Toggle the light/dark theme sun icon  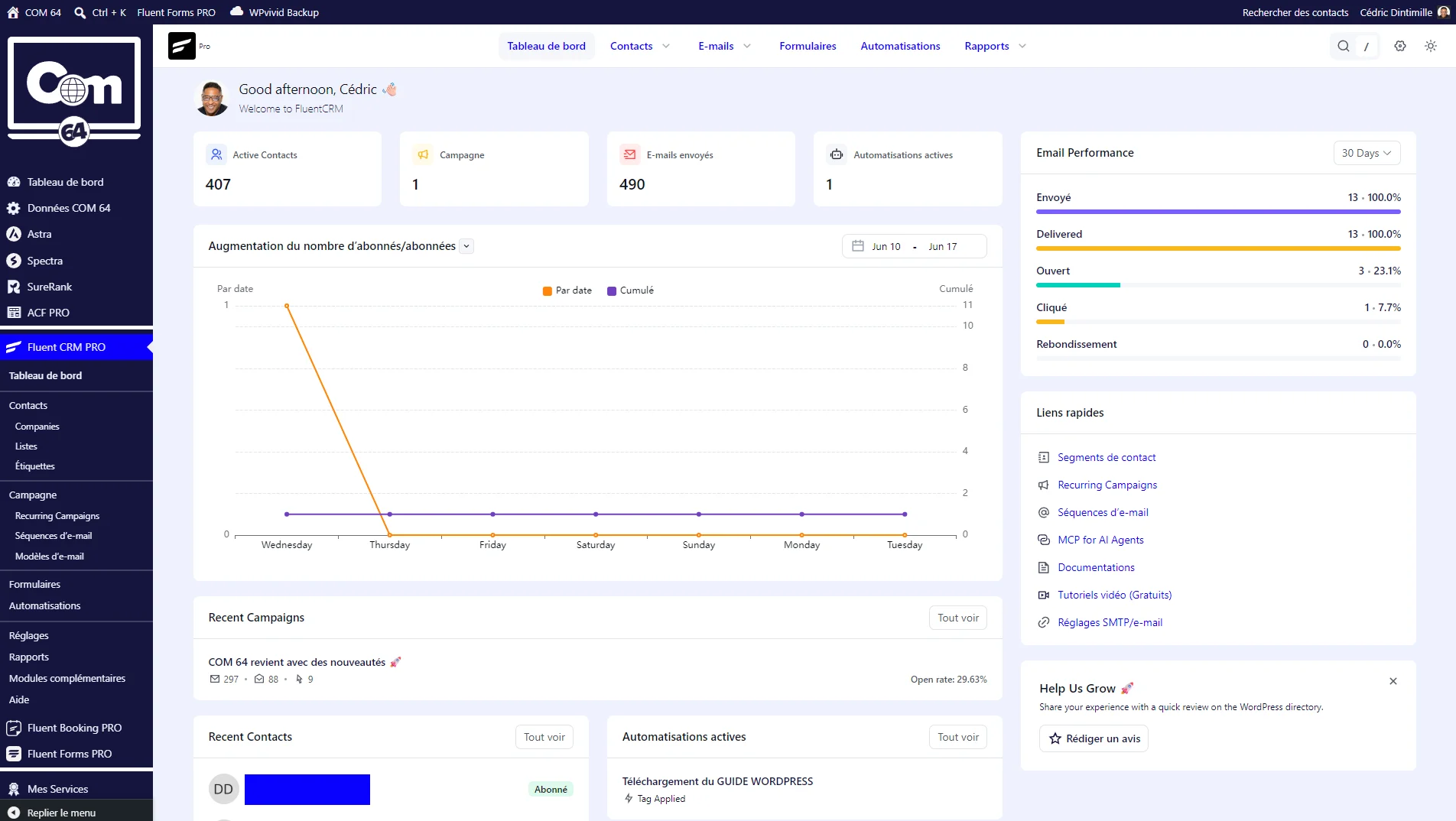[x=1431, y=46]
